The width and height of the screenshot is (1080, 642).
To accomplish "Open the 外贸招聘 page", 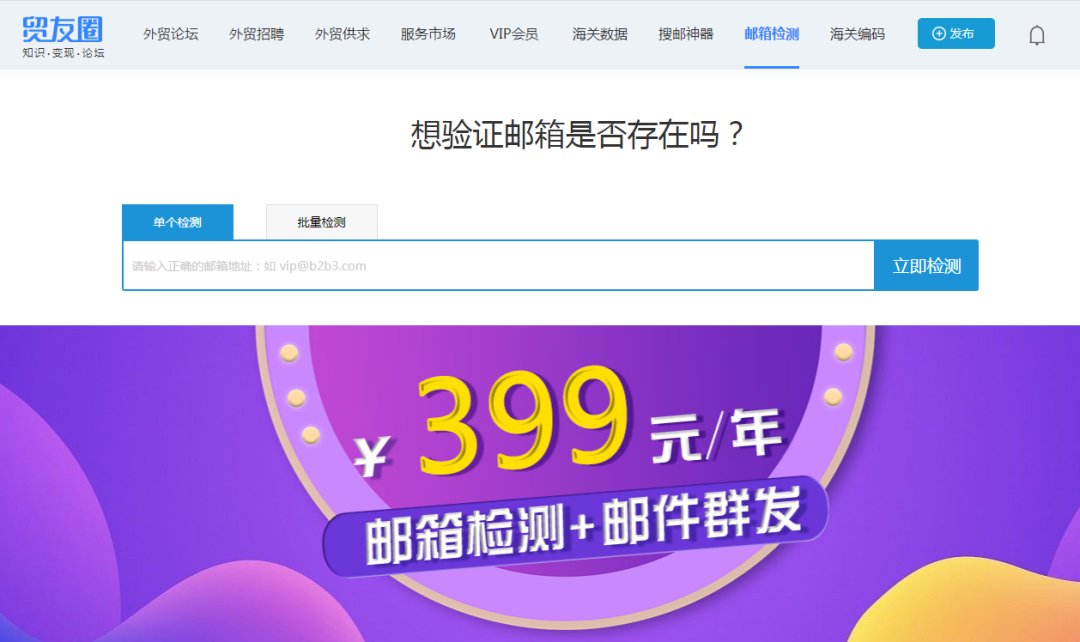I will pos(256,34).
